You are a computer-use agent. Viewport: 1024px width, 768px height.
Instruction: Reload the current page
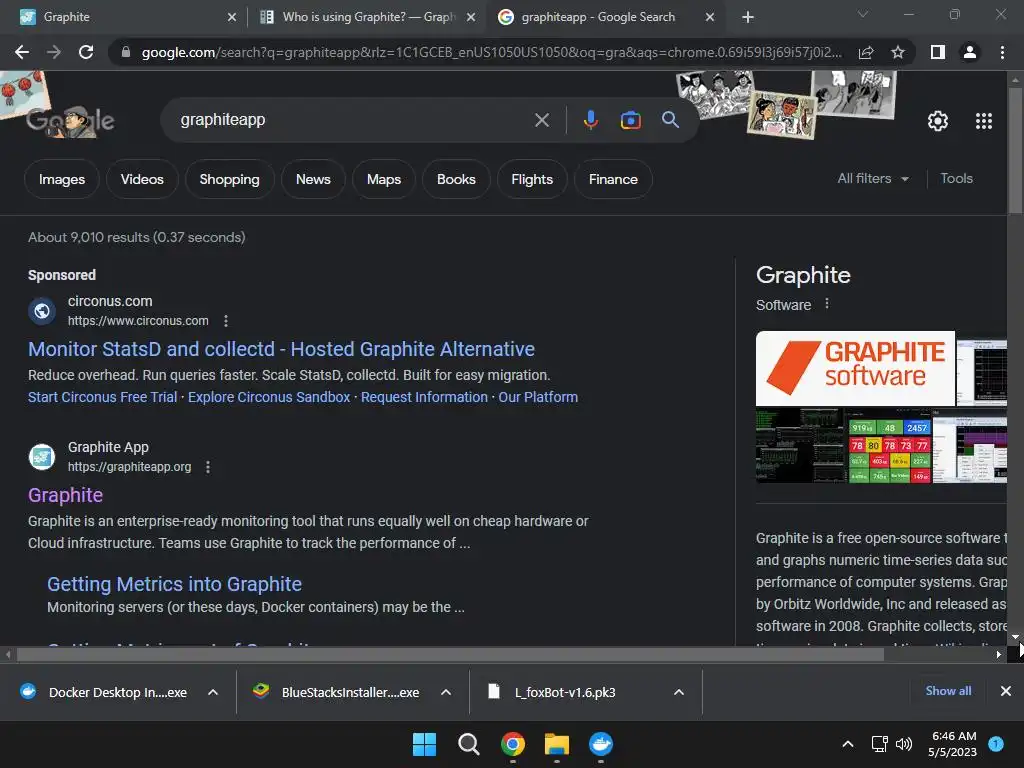[x=86, y=52]
